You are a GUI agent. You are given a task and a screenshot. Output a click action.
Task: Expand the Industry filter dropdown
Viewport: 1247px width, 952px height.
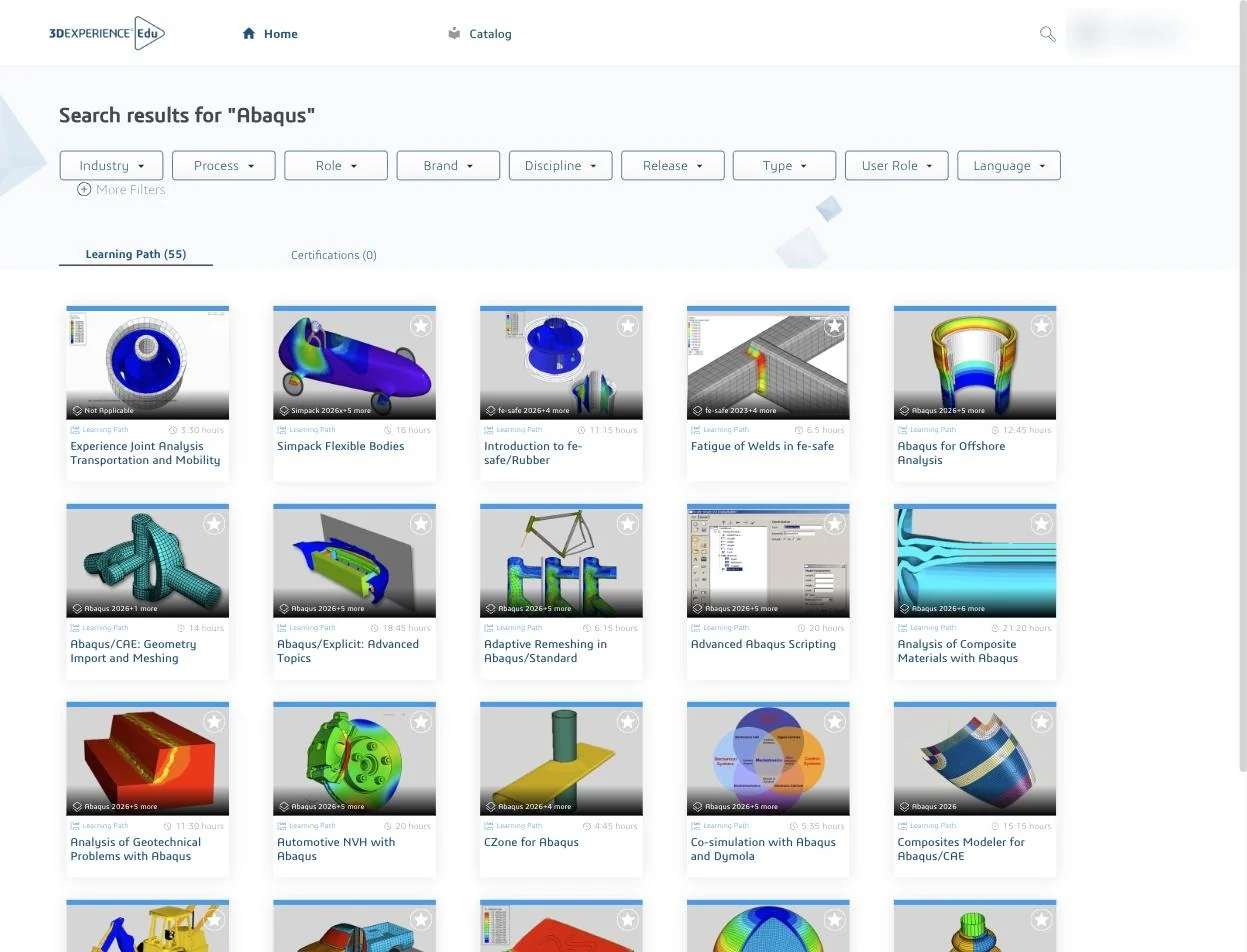tap(111, 166)
